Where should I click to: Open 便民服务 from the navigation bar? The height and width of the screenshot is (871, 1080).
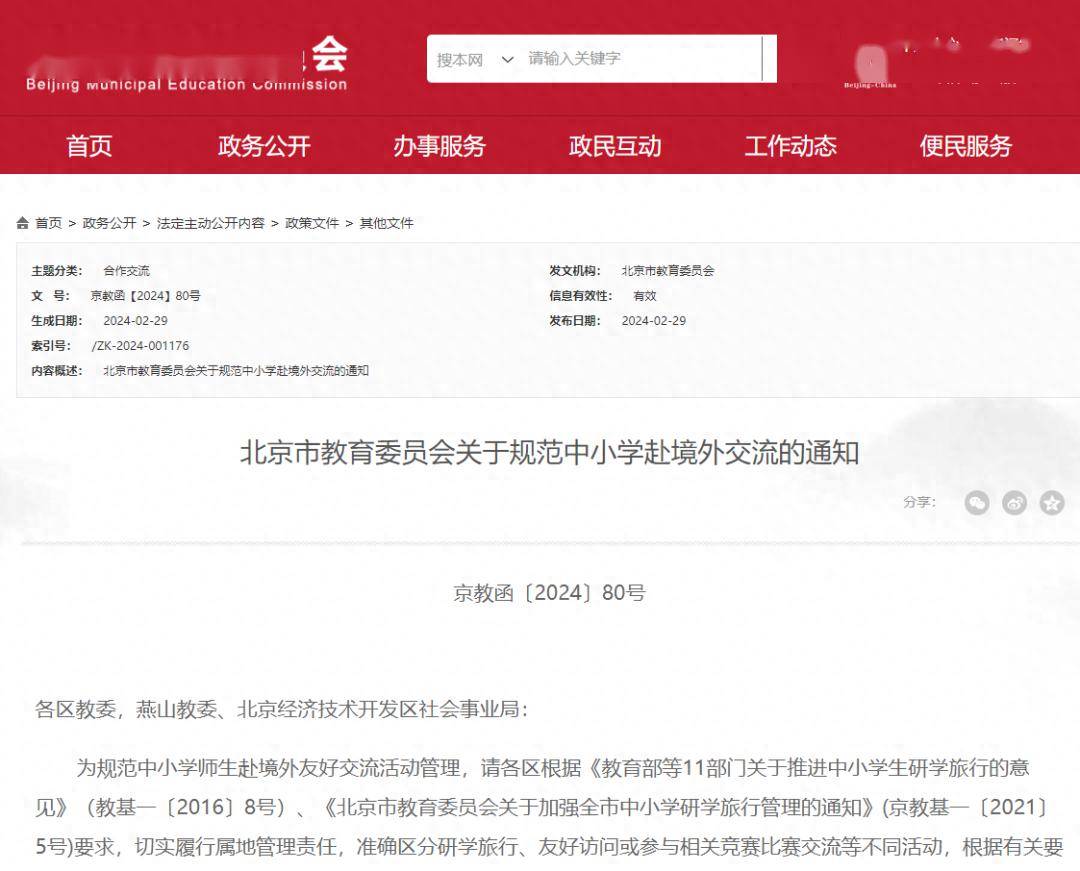(x=965, y=146)
